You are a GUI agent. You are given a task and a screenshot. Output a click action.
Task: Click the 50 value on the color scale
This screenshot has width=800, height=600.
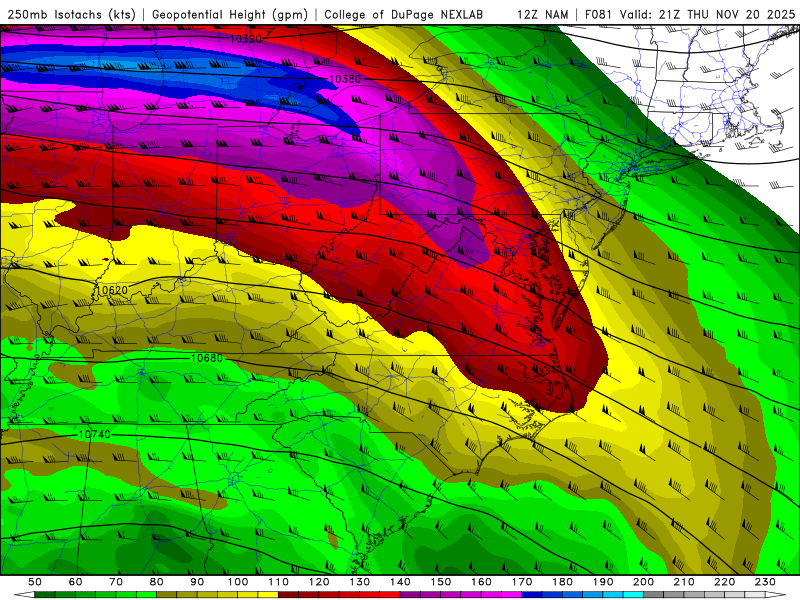[x=35, y=582]
